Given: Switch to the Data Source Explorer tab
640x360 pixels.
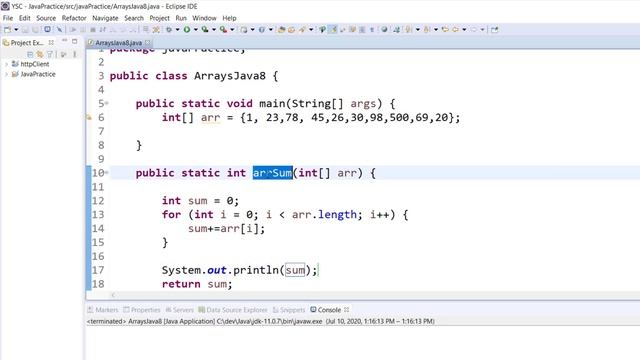Looking at the screenshot, I should coord(233,310).
